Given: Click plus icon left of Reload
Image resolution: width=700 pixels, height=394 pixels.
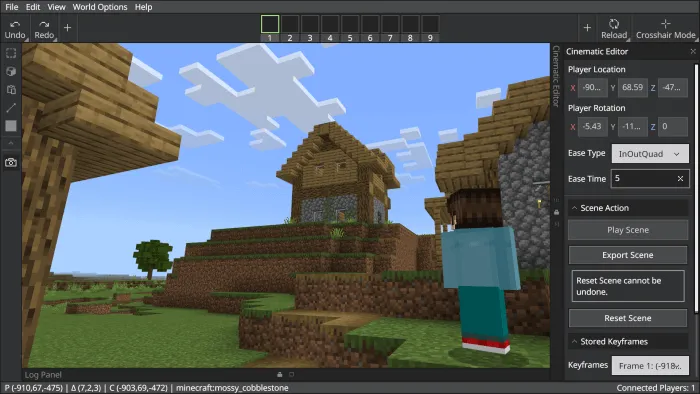Looking at the screenshot, I should [x=587, y=28].
